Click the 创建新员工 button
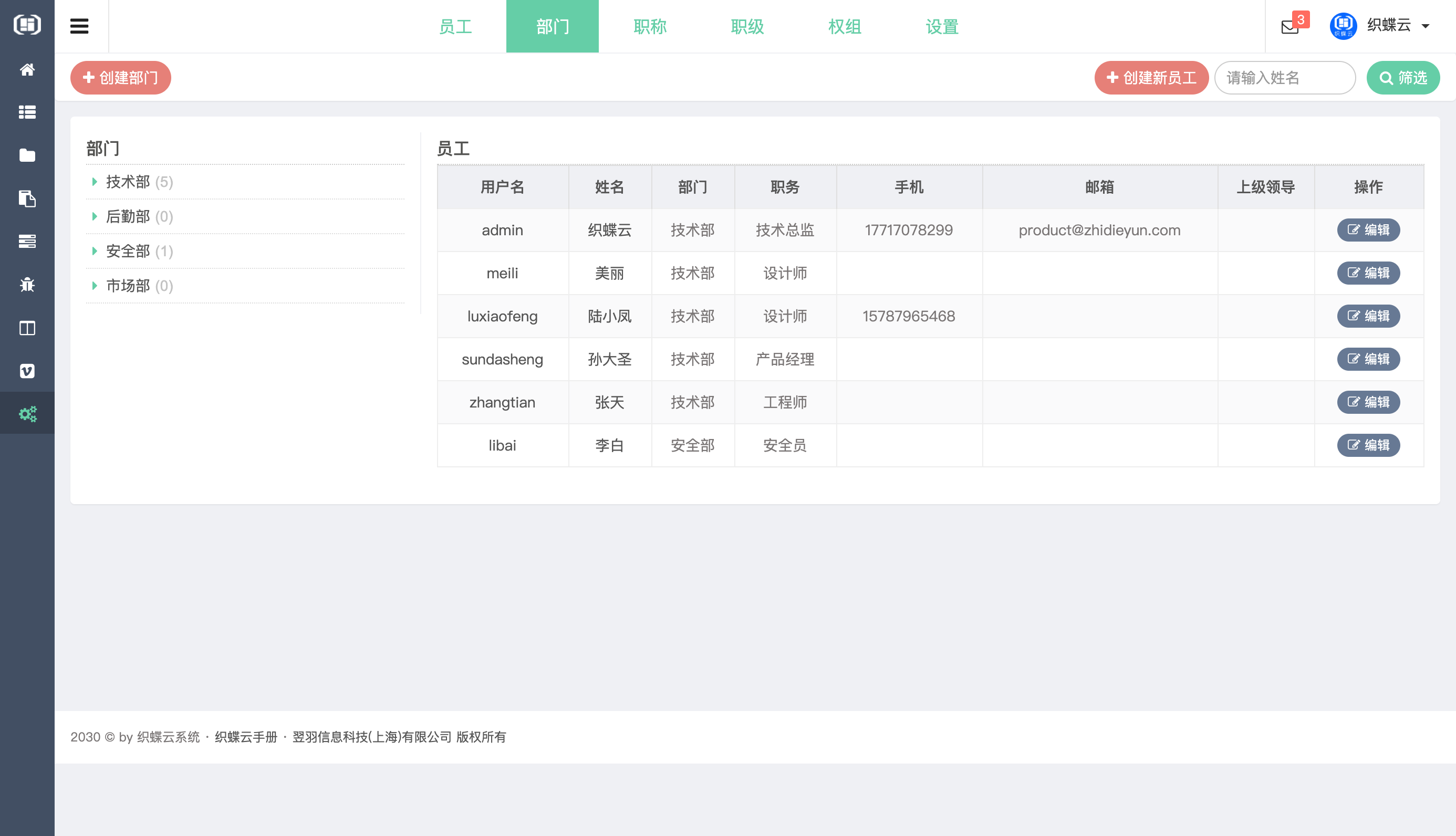Screen dimensions: 1456x836 pos(1151,78)
